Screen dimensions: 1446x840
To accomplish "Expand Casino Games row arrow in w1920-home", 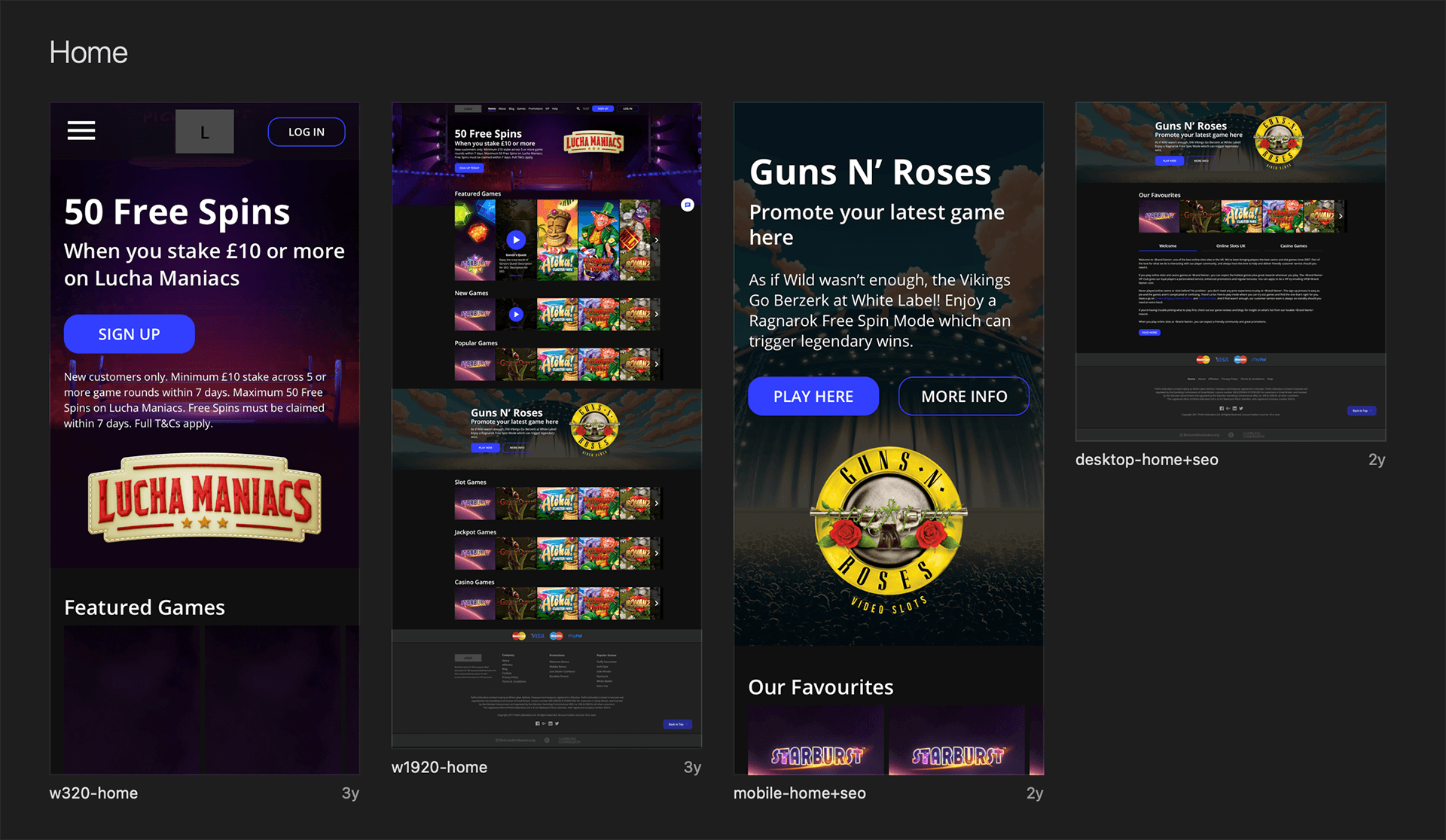I will coord(656,603).
